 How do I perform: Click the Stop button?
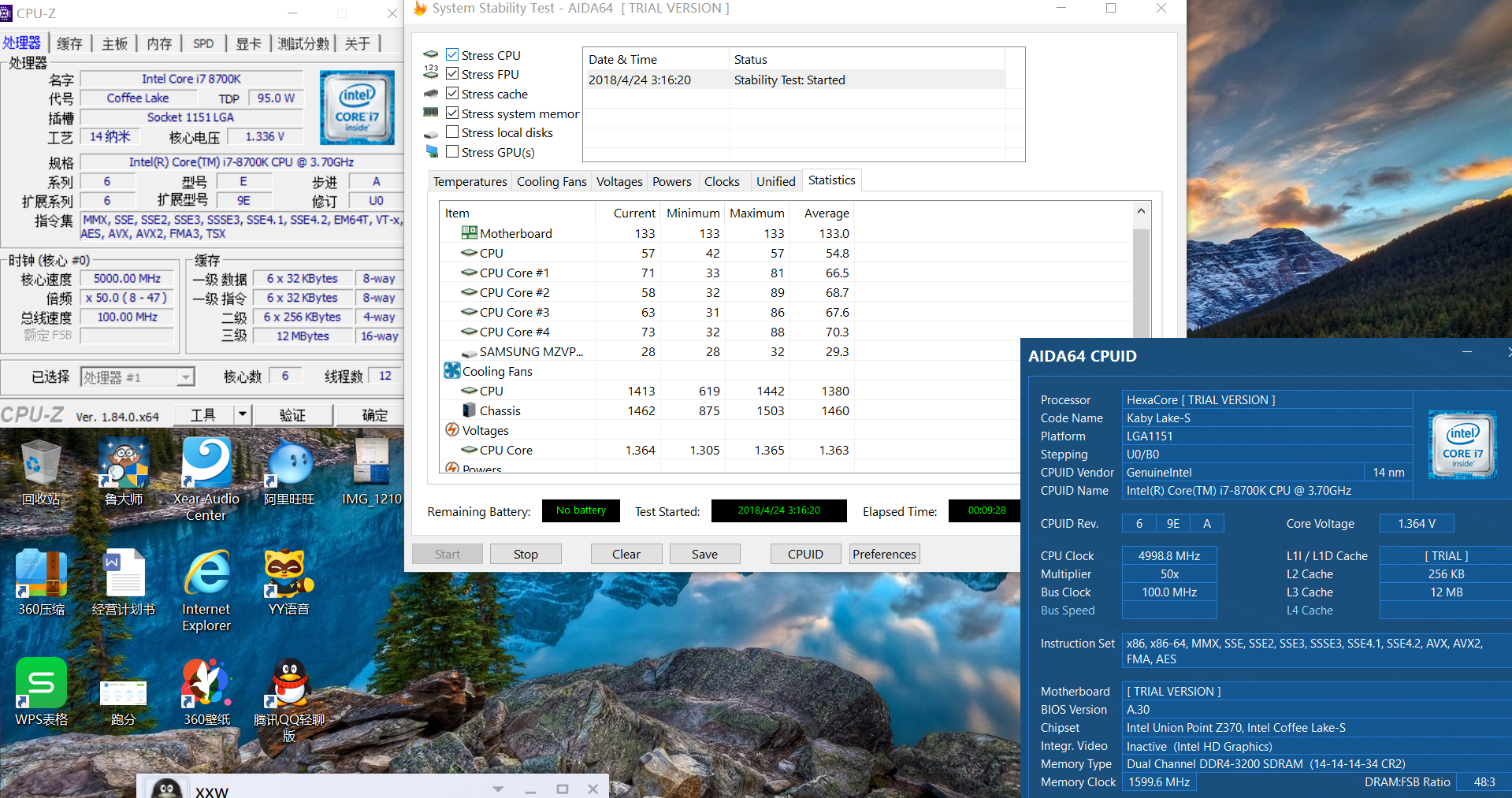coord(526,555)
